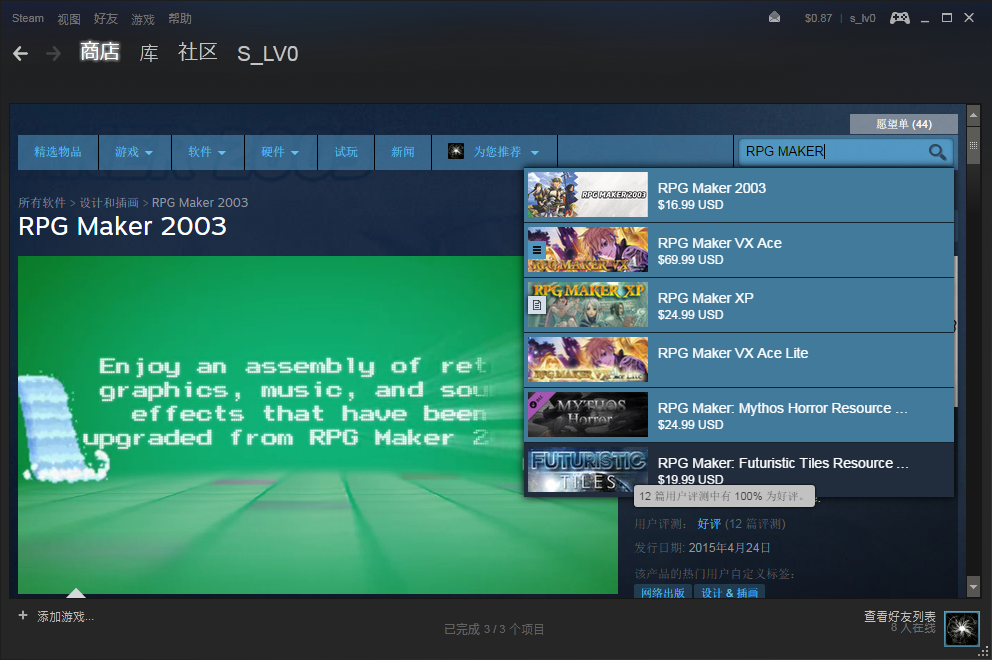
Task: Click the 已完成 3 / 3 个项目 downloads status
Action: click(494, 629)
